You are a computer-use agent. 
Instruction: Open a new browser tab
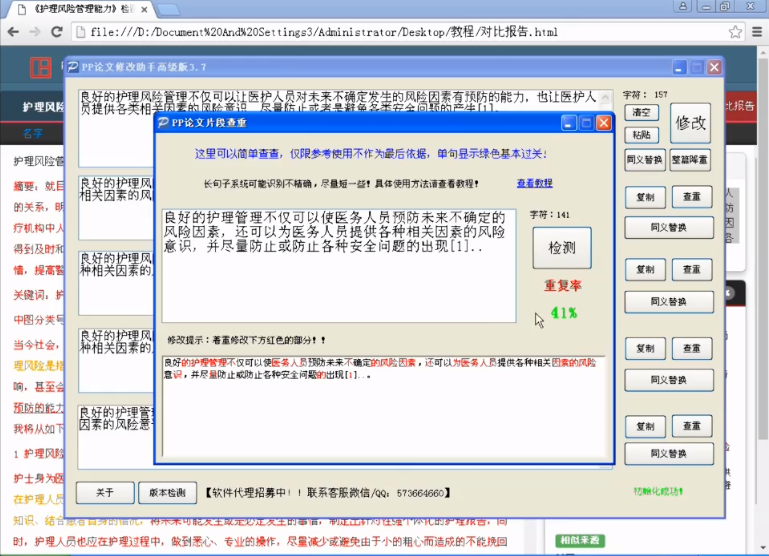pyautogui.click(x=169, y=9)
